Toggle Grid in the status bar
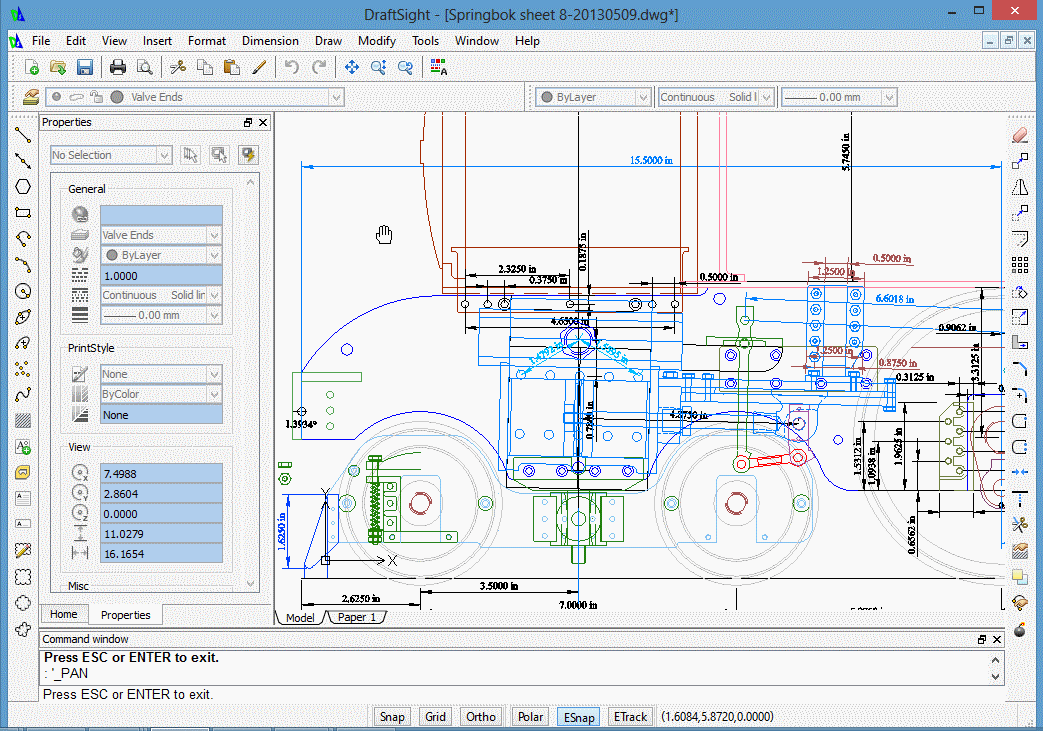 pyautogui.click(x=436, y=716)
